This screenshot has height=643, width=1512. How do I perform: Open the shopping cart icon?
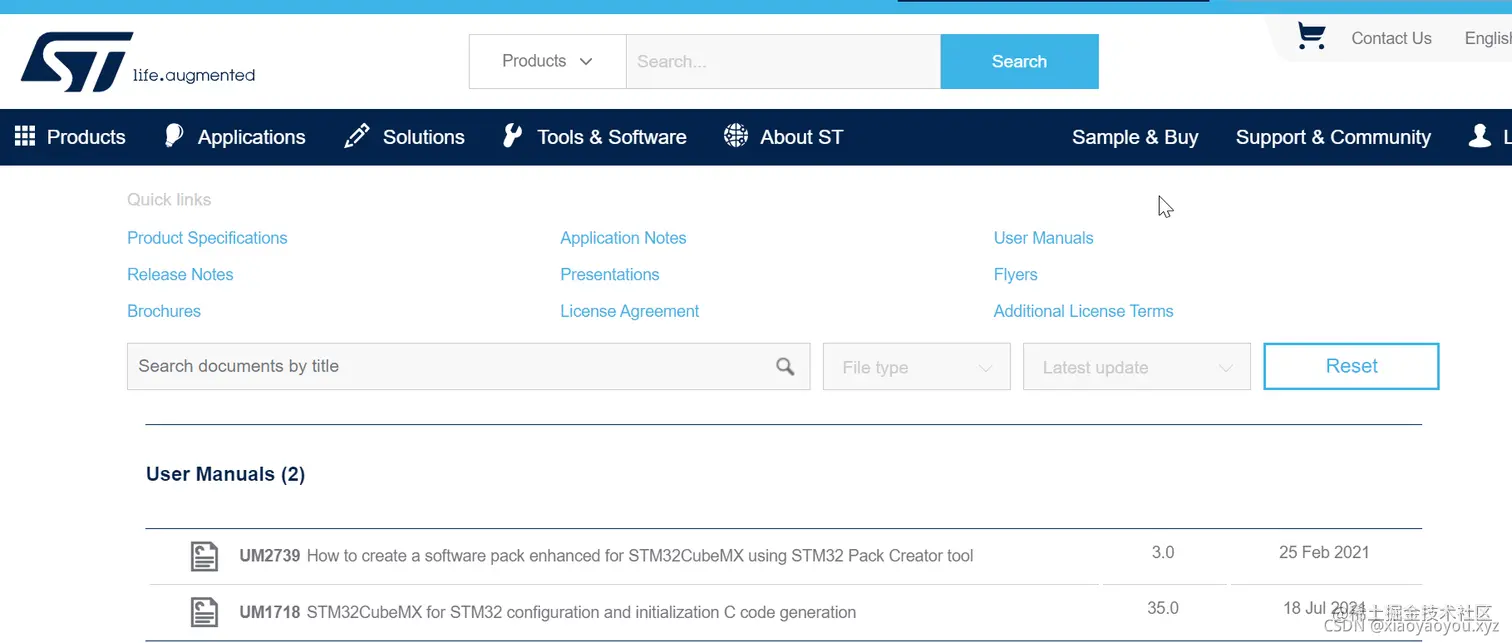point(1311,36)
